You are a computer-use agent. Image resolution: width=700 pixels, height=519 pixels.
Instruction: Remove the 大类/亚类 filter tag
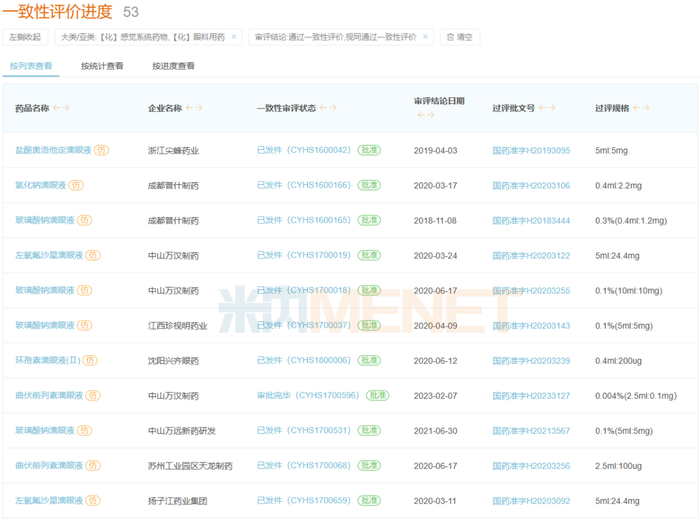point(234,37)
